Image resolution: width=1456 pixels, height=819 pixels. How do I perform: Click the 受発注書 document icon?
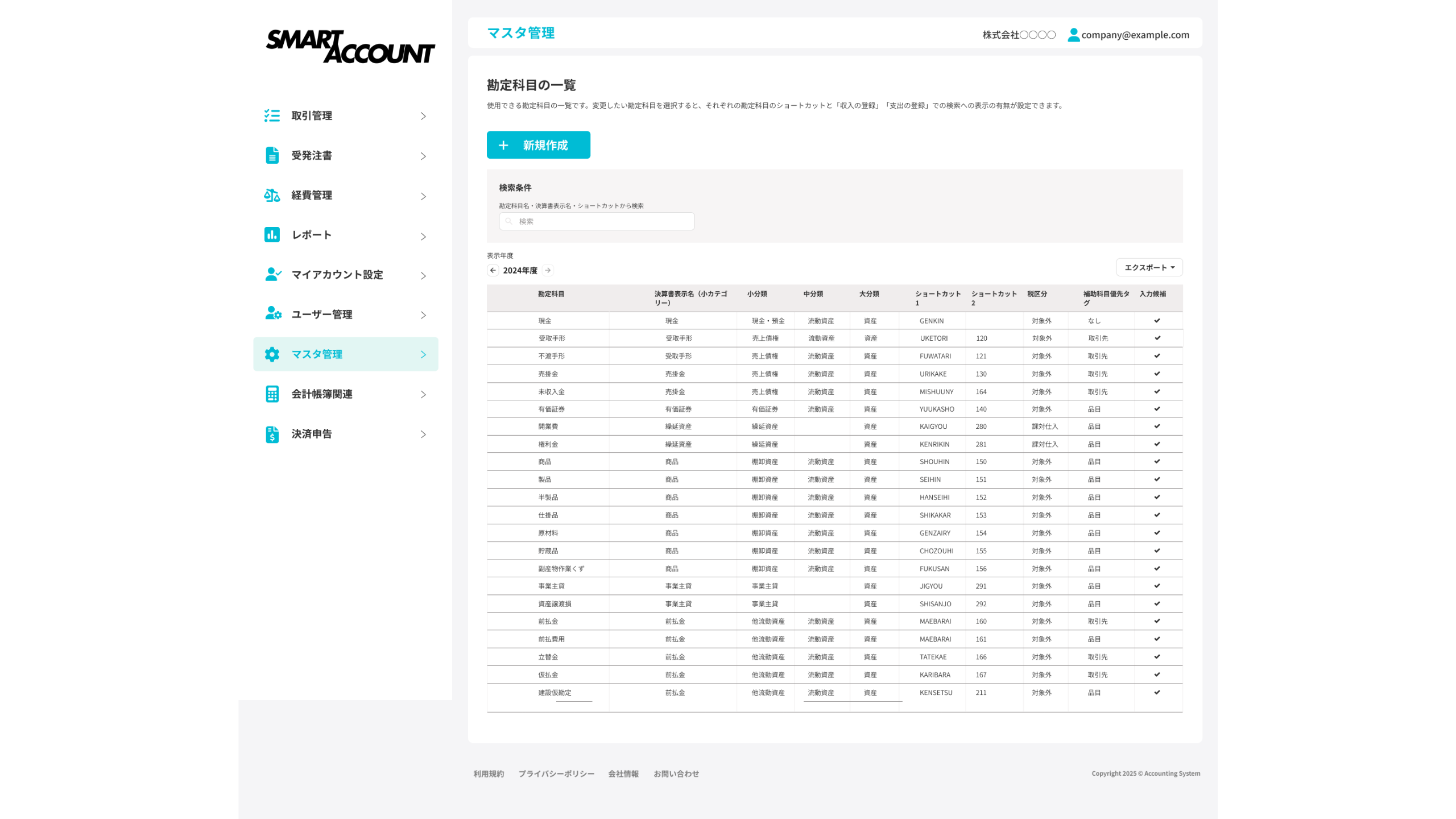tap(272, 155)
